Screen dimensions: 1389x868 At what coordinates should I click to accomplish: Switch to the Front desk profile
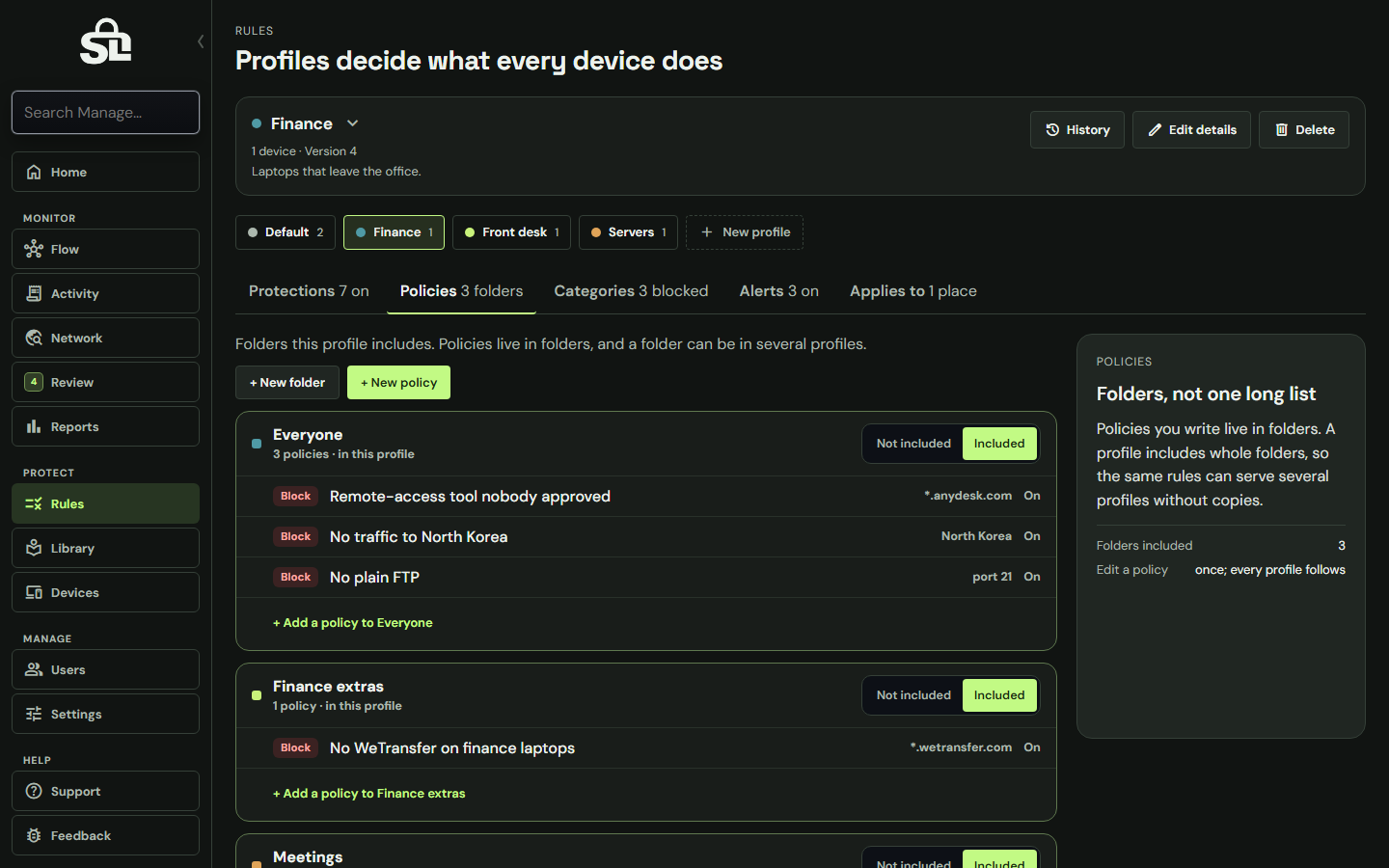[x=511, y=232]
